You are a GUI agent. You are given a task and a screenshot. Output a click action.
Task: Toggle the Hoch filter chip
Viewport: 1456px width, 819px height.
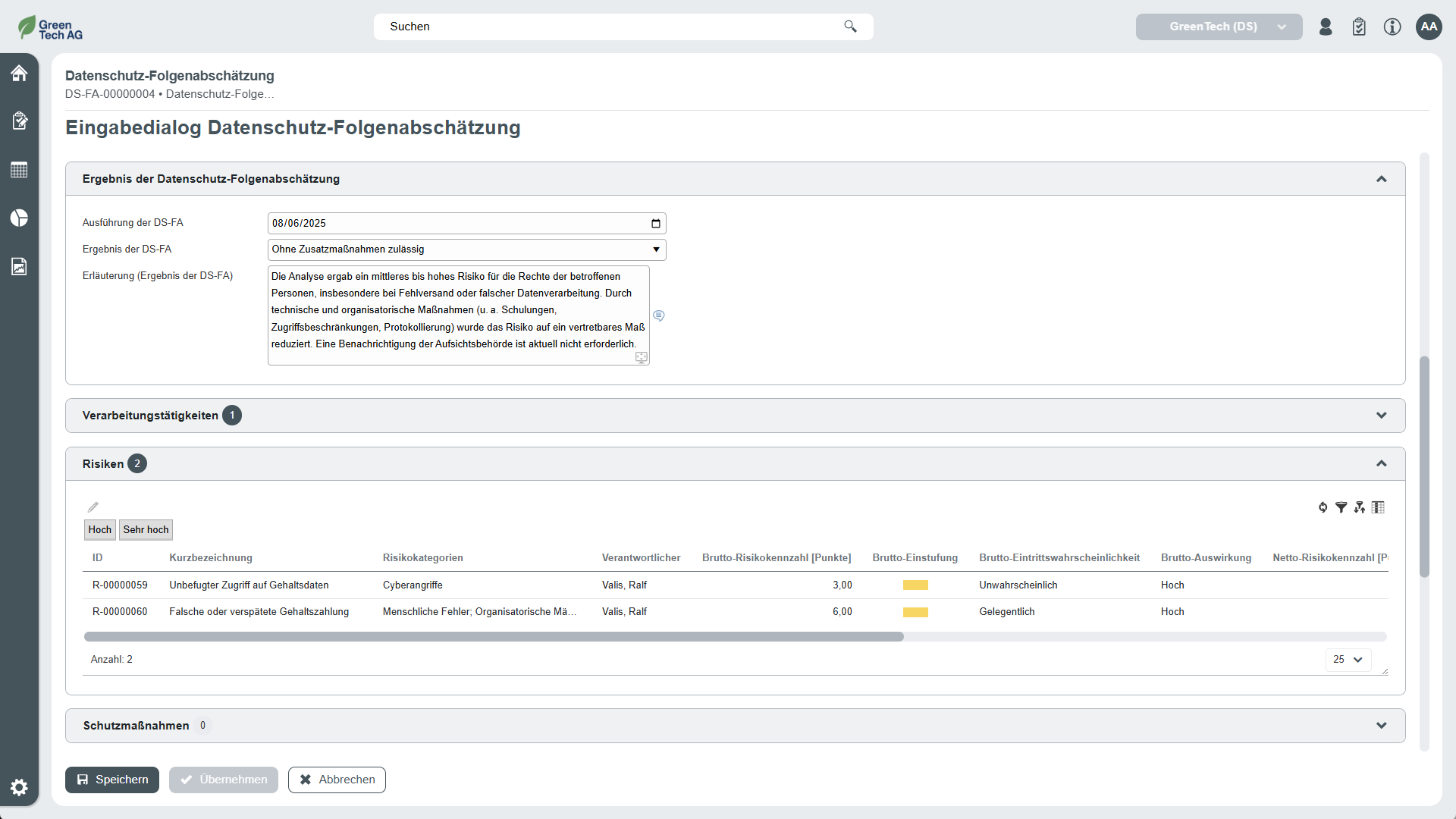point(99,529)
